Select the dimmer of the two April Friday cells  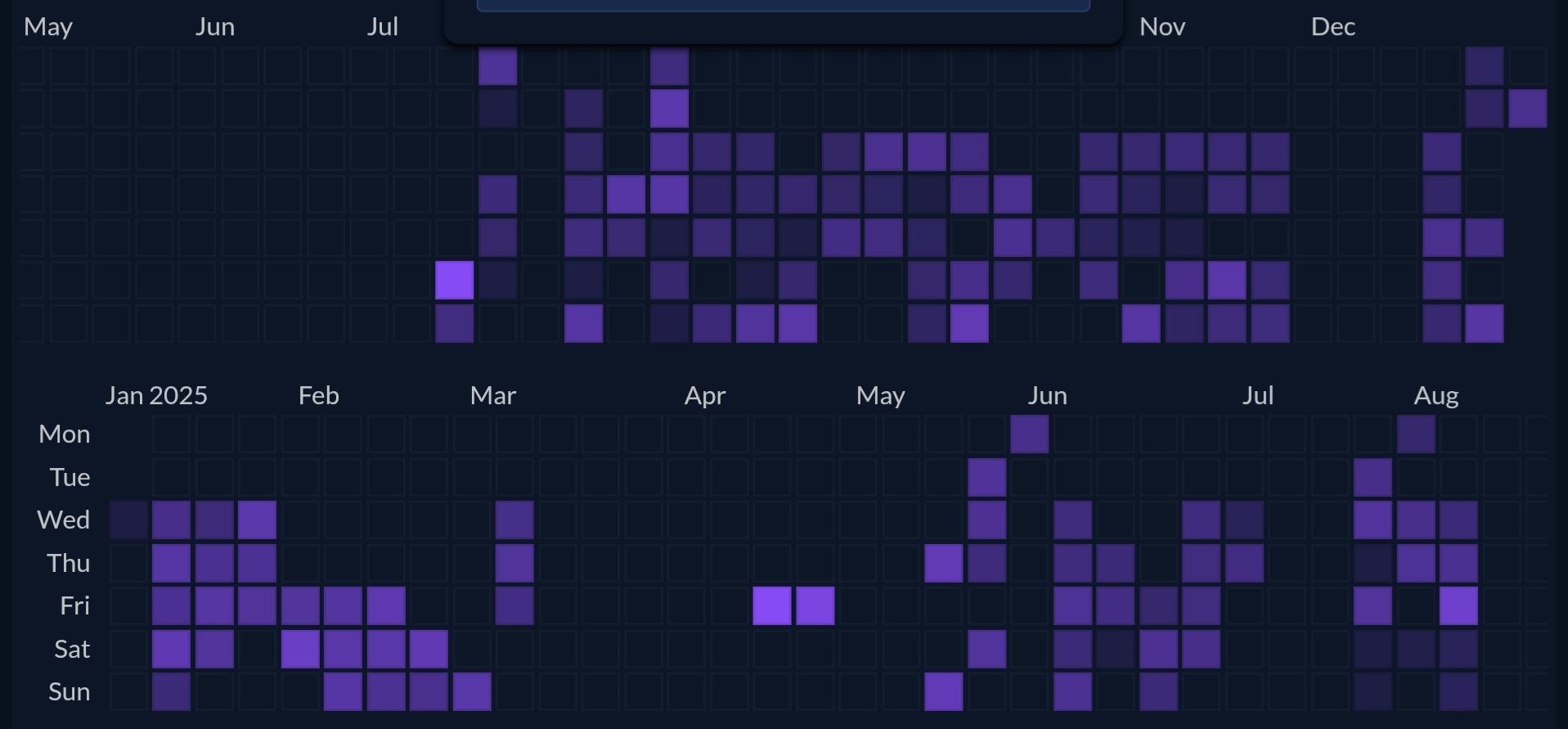[815, 606]
